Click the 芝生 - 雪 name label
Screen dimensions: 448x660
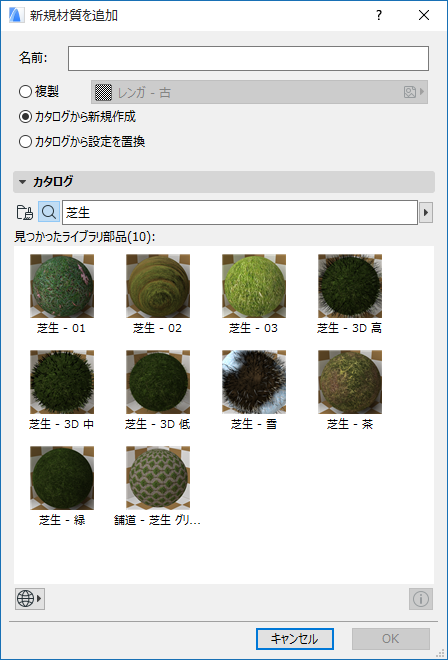[x=254, y=424]
